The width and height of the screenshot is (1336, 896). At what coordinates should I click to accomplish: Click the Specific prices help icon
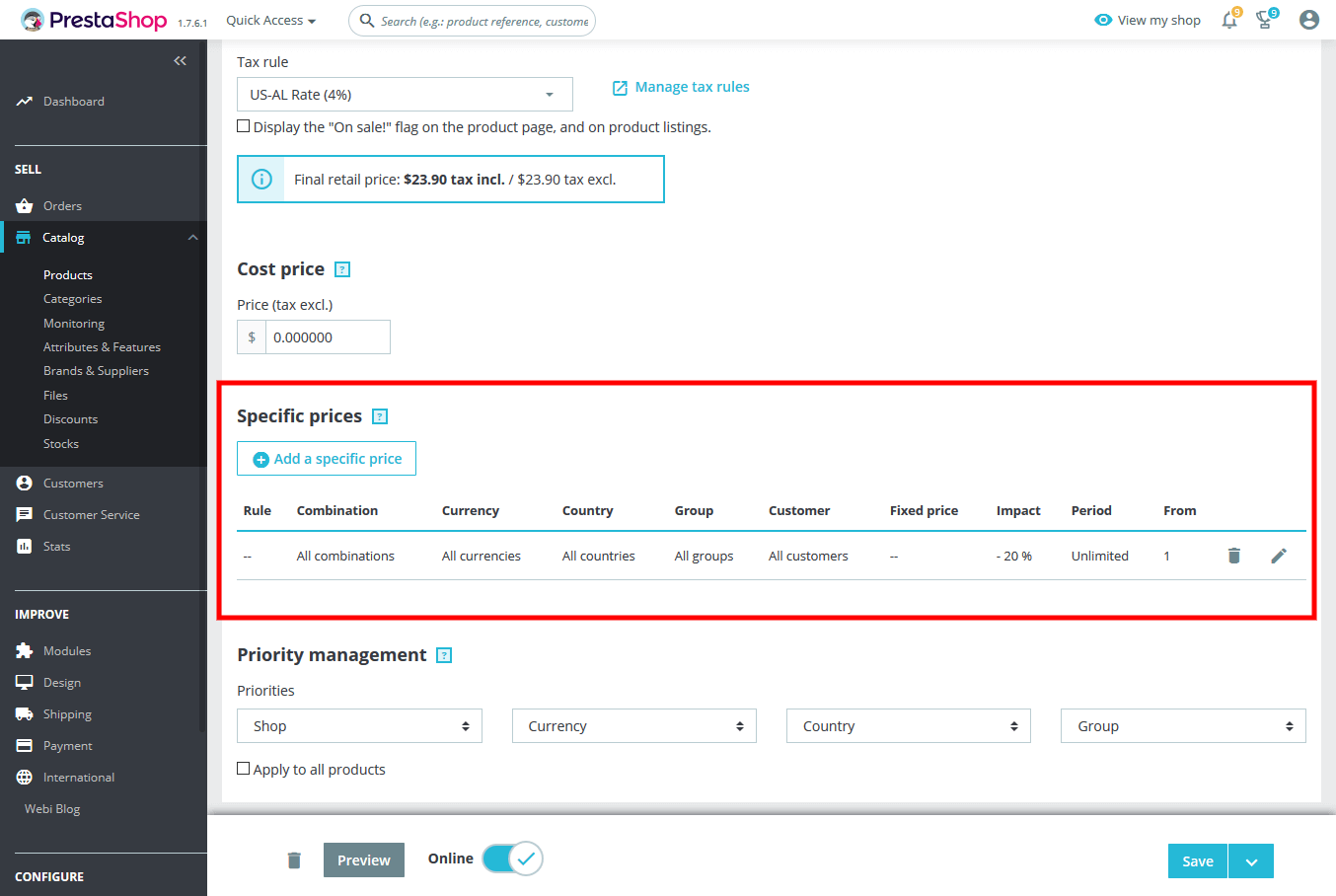[380, 416]
